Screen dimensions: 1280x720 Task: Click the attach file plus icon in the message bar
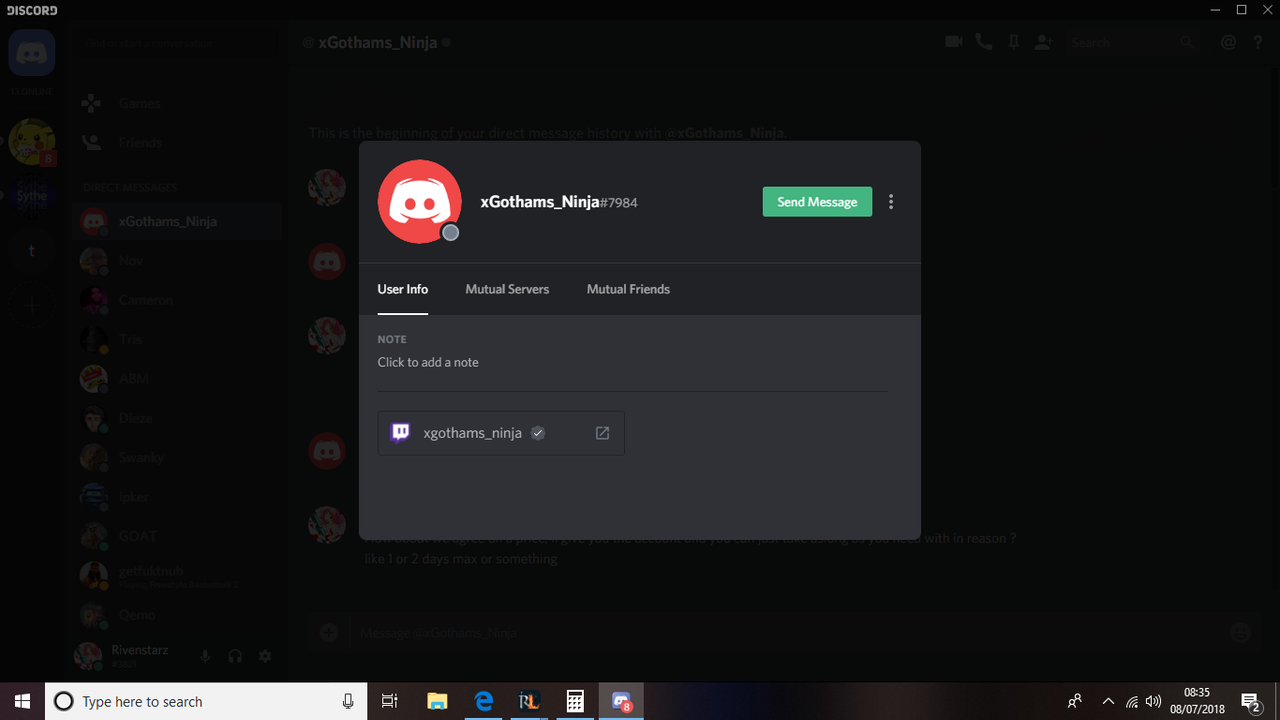(329, 632)
